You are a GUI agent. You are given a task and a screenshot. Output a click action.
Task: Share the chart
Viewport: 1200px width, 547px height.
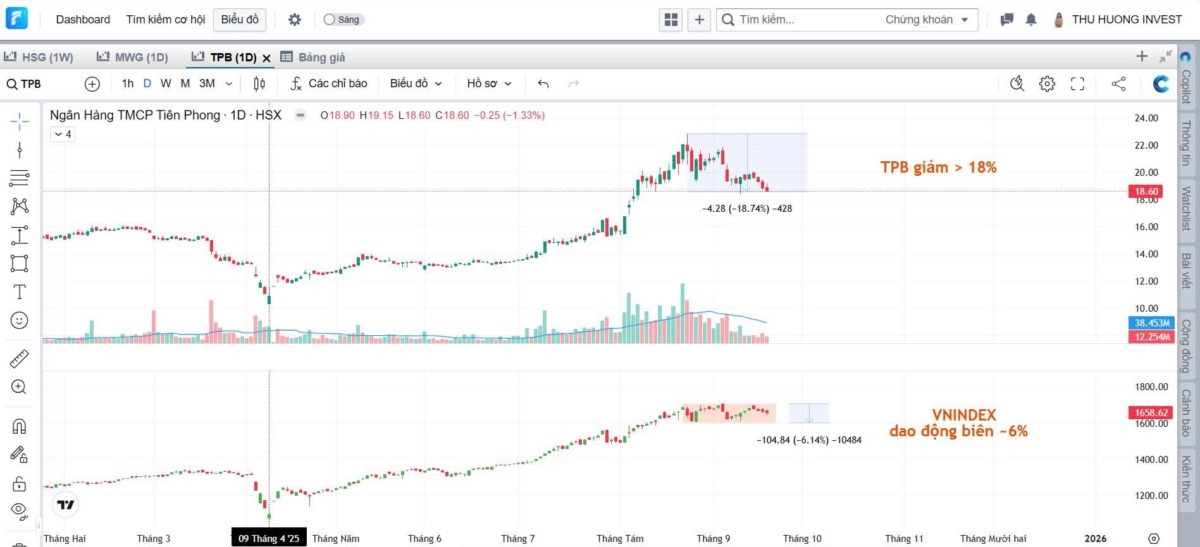pos(1119,84)
